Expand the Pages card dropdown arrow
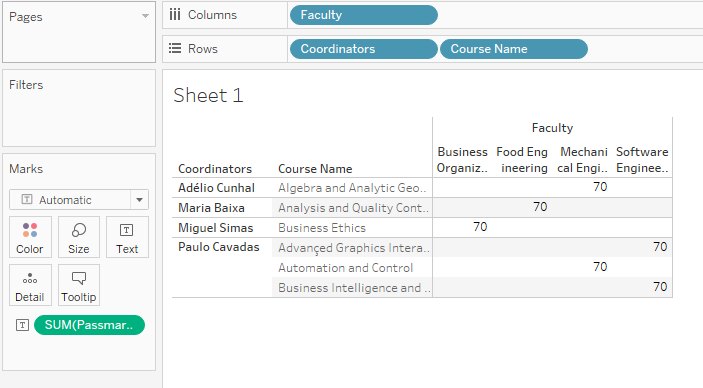 point(145,16)
